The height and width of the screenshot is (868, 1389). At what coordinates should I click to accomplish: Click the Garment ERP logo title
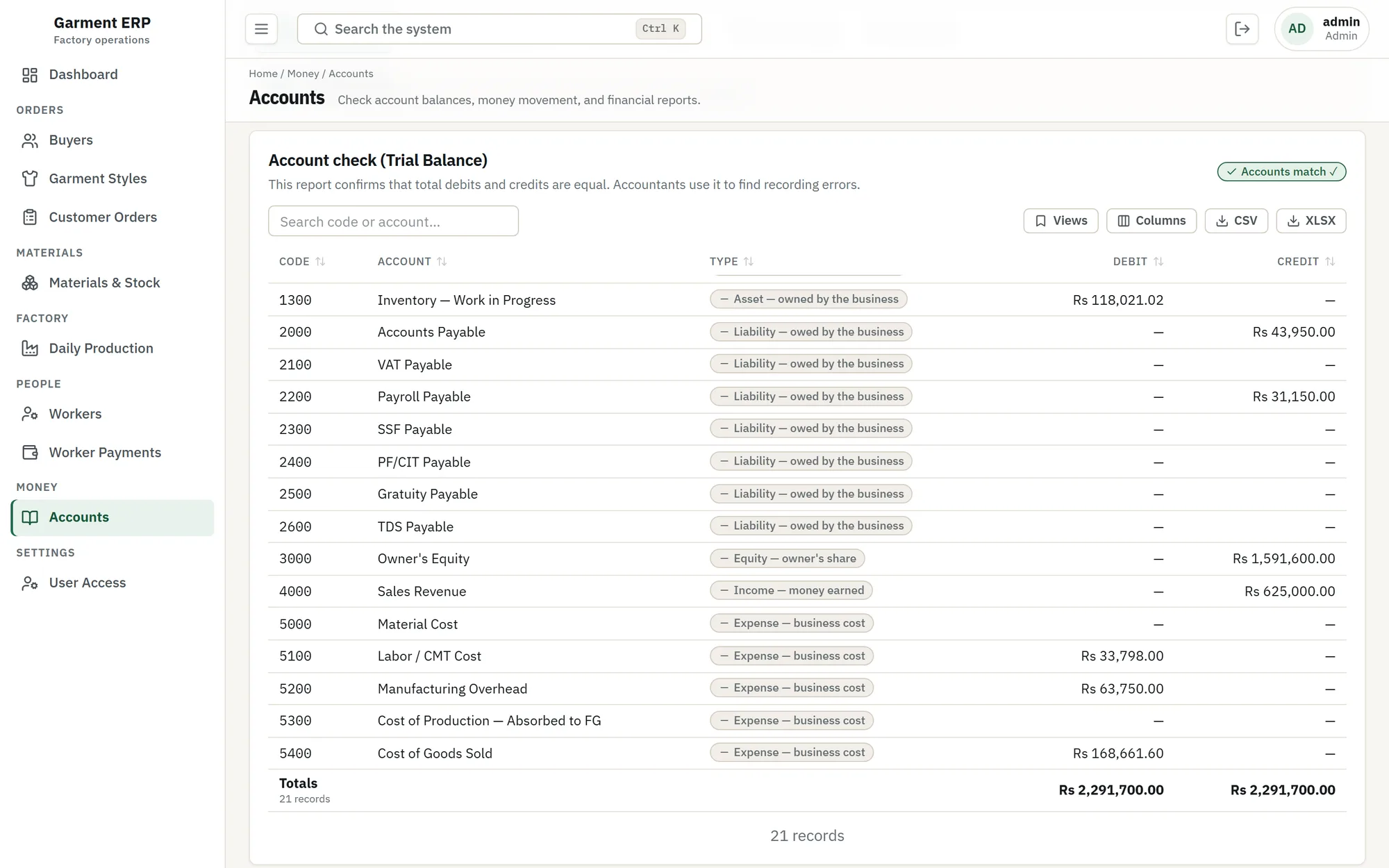pos(102,23)
